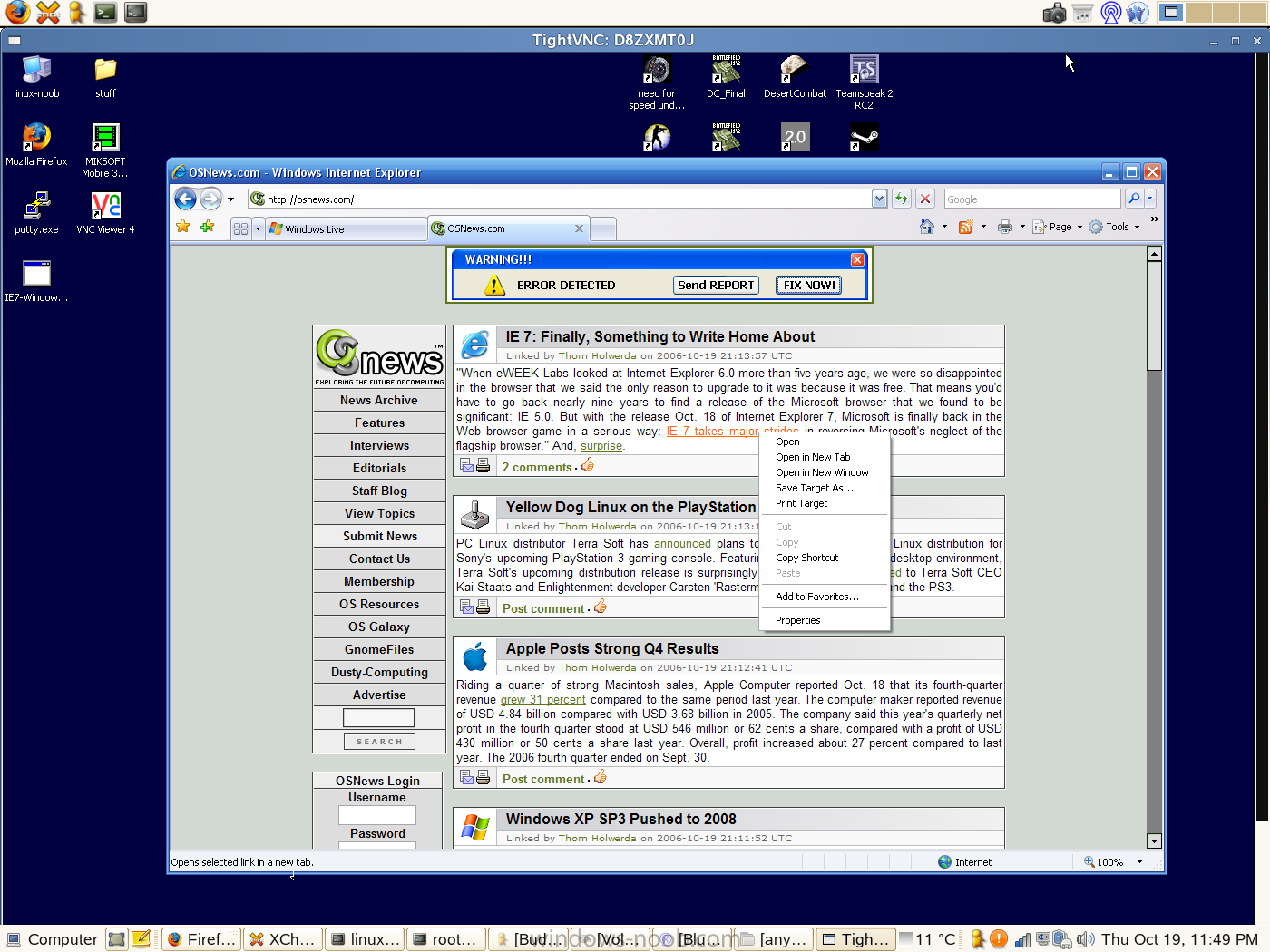Click printer icon under IE 7 article
The image size is (1270, 952).
pos(483,465)
